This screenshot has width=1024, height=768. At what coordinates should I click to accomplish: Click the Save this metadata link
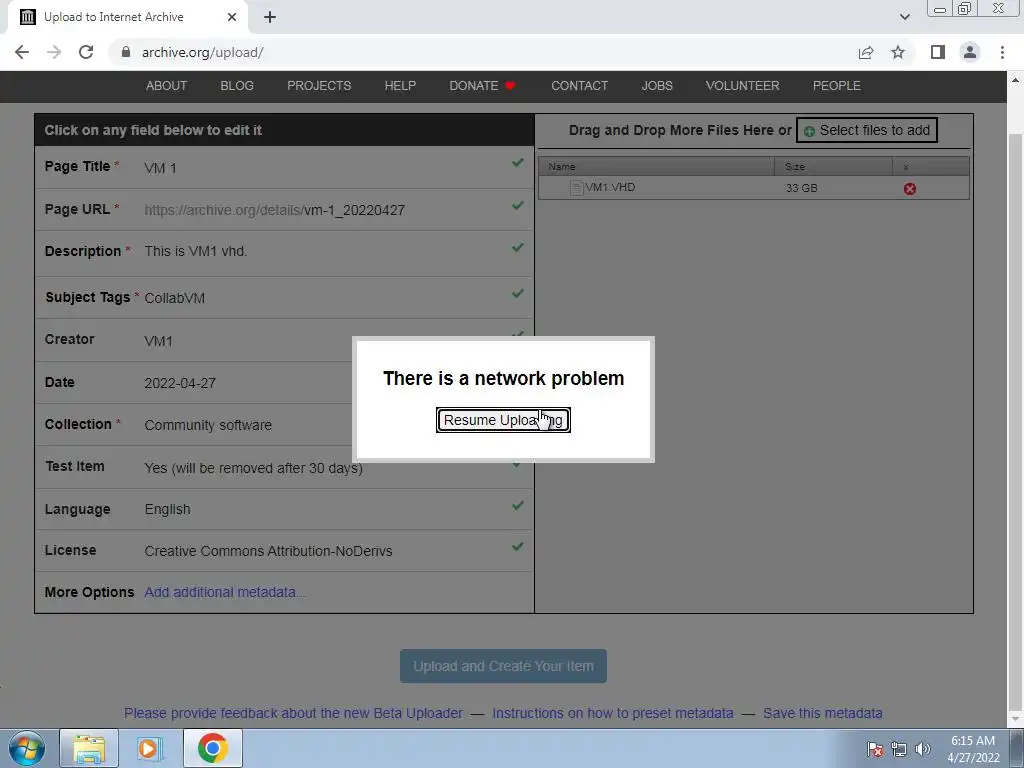[822, 713]
